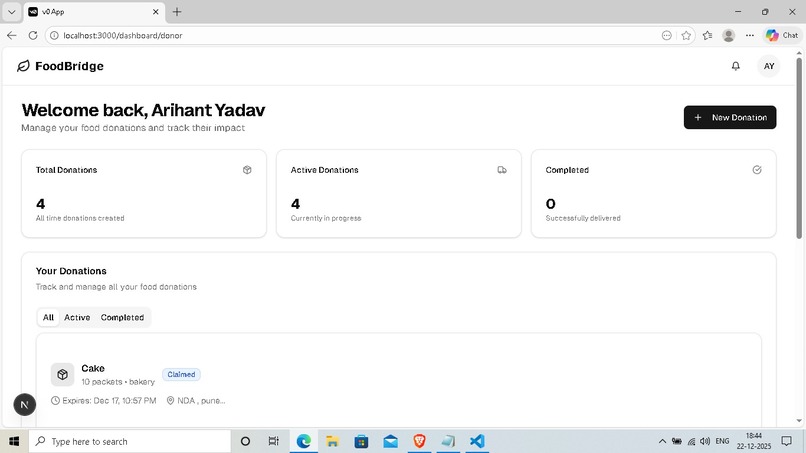Select the All donations tab

coord(48,317)
